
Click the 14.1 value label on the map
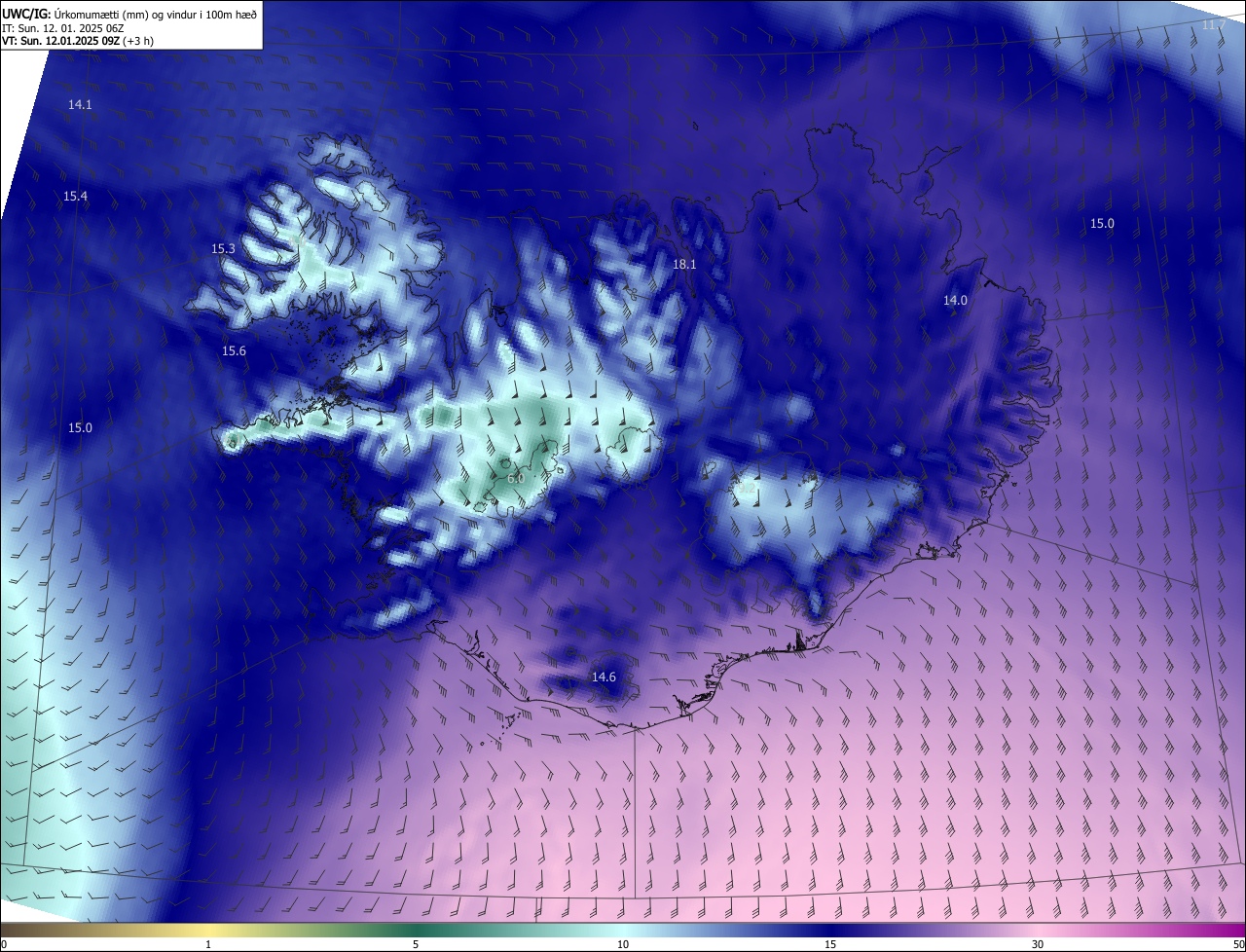pos(80,105)
